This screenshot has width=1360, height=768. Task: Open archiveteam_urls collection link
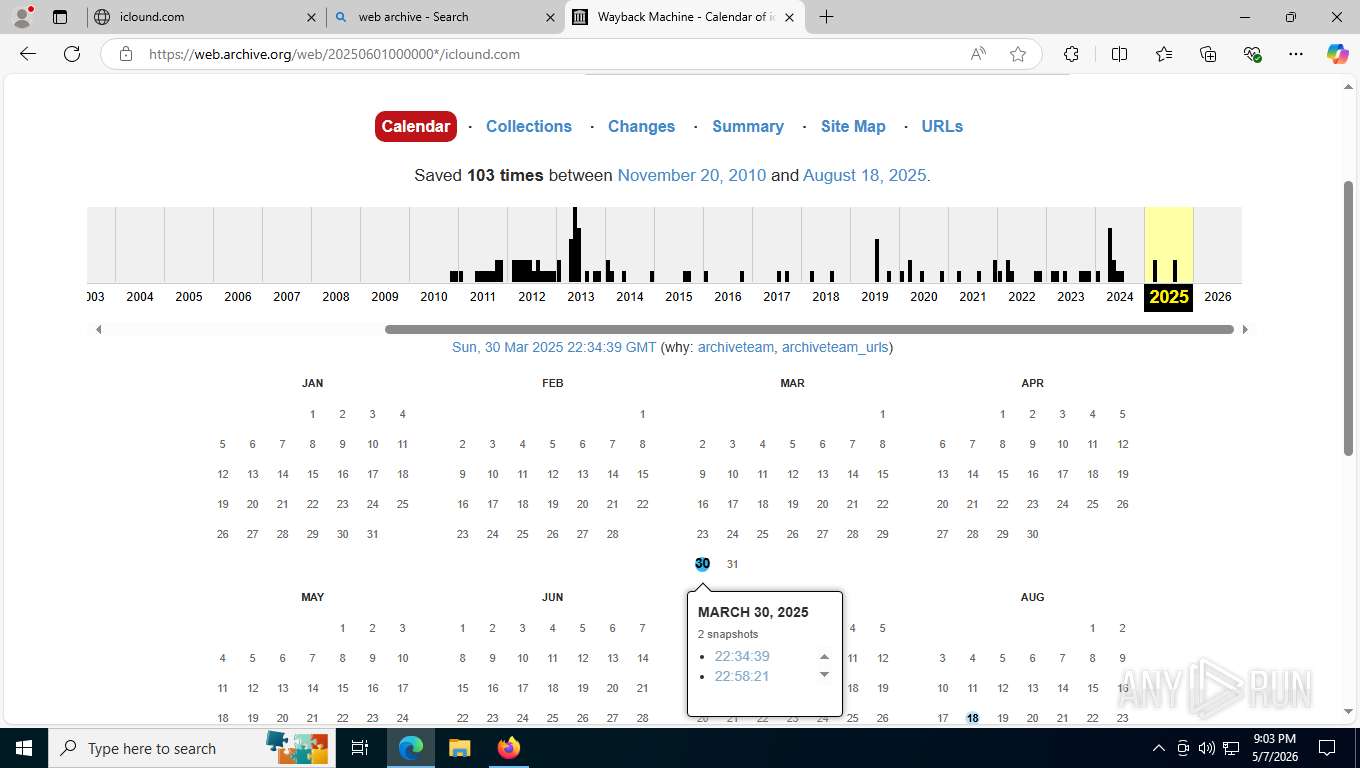click(835, 347)
